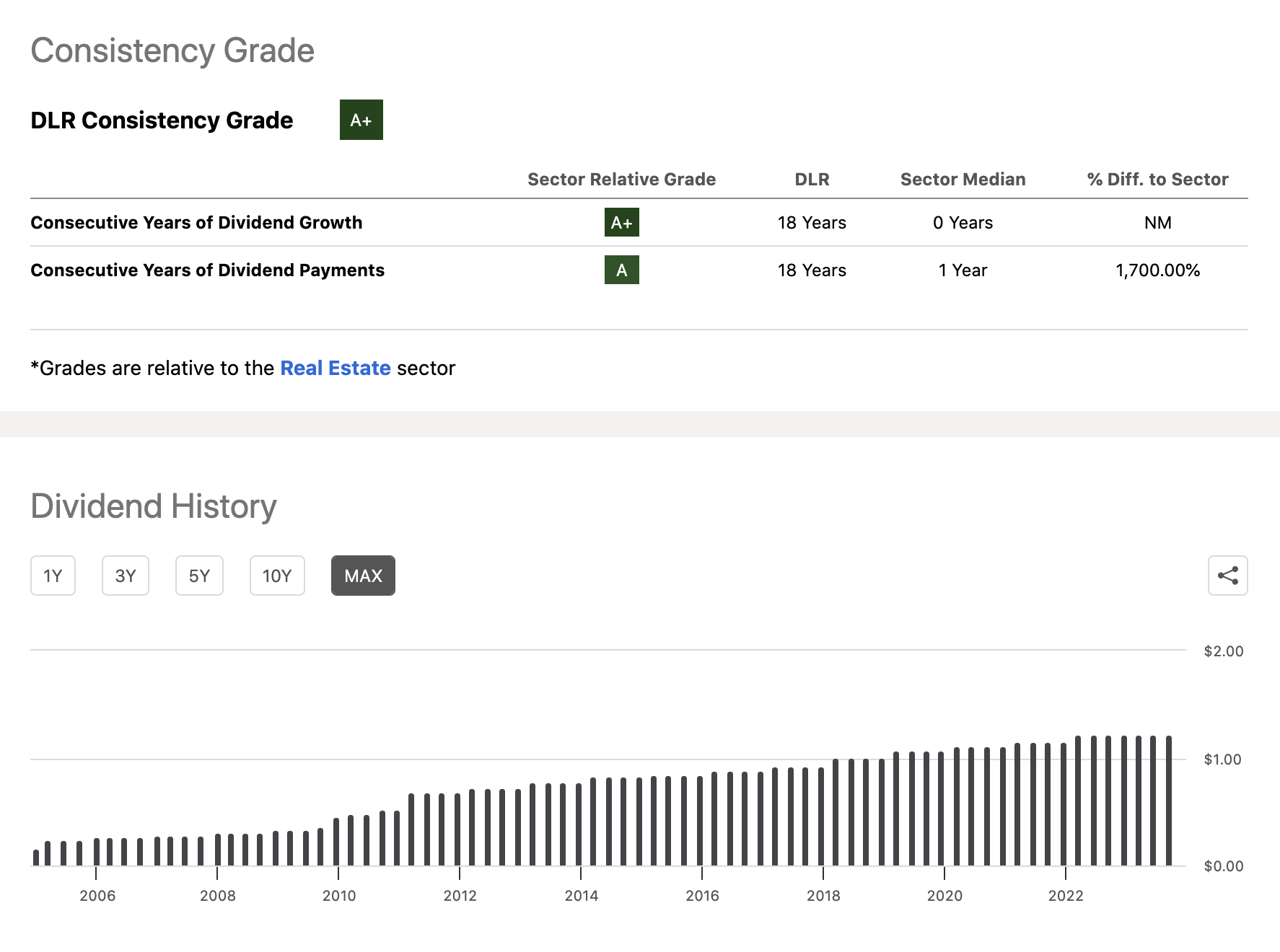1280x952 pixels.
Task: Click the DLR Consistency Grade A+ badge
Action: pos(361,120)
